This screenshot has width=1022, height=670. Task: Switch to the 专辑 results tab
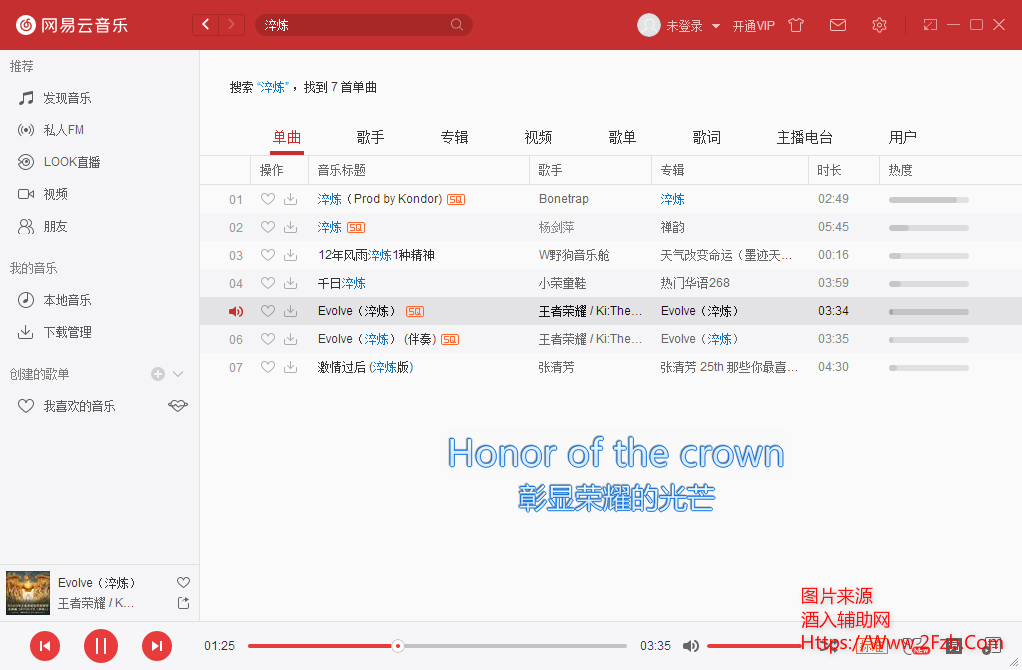(x=454, y=137)
